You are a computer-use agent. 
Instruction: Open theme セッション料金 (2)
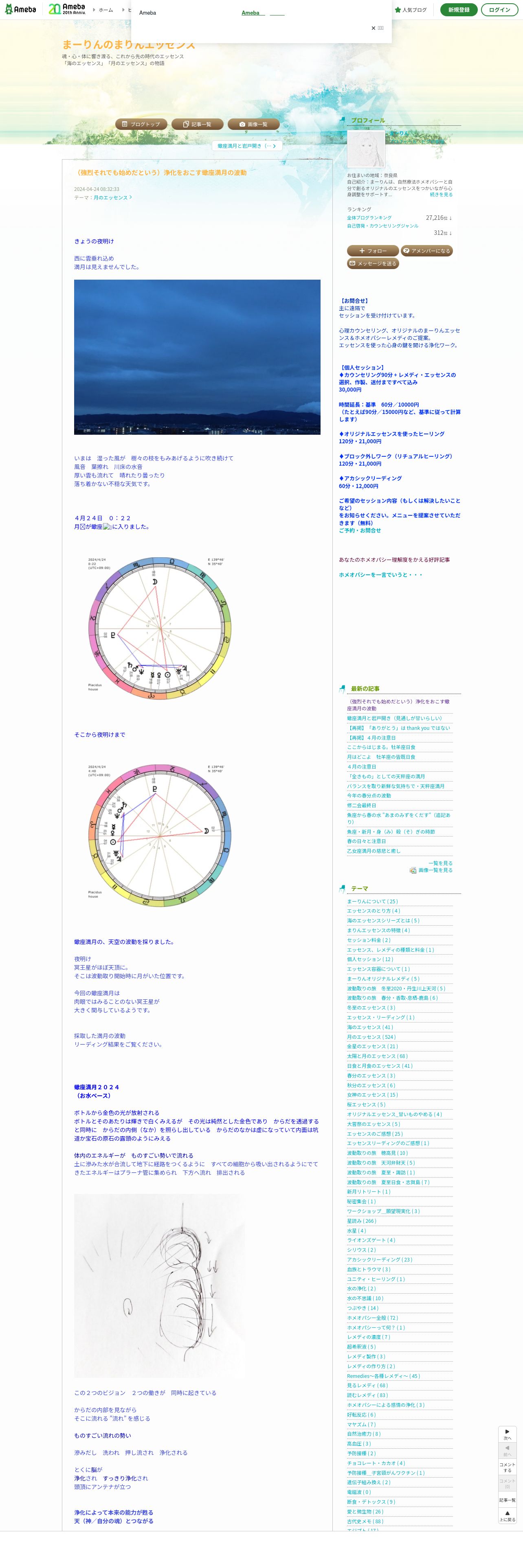[x=369, y=940]
